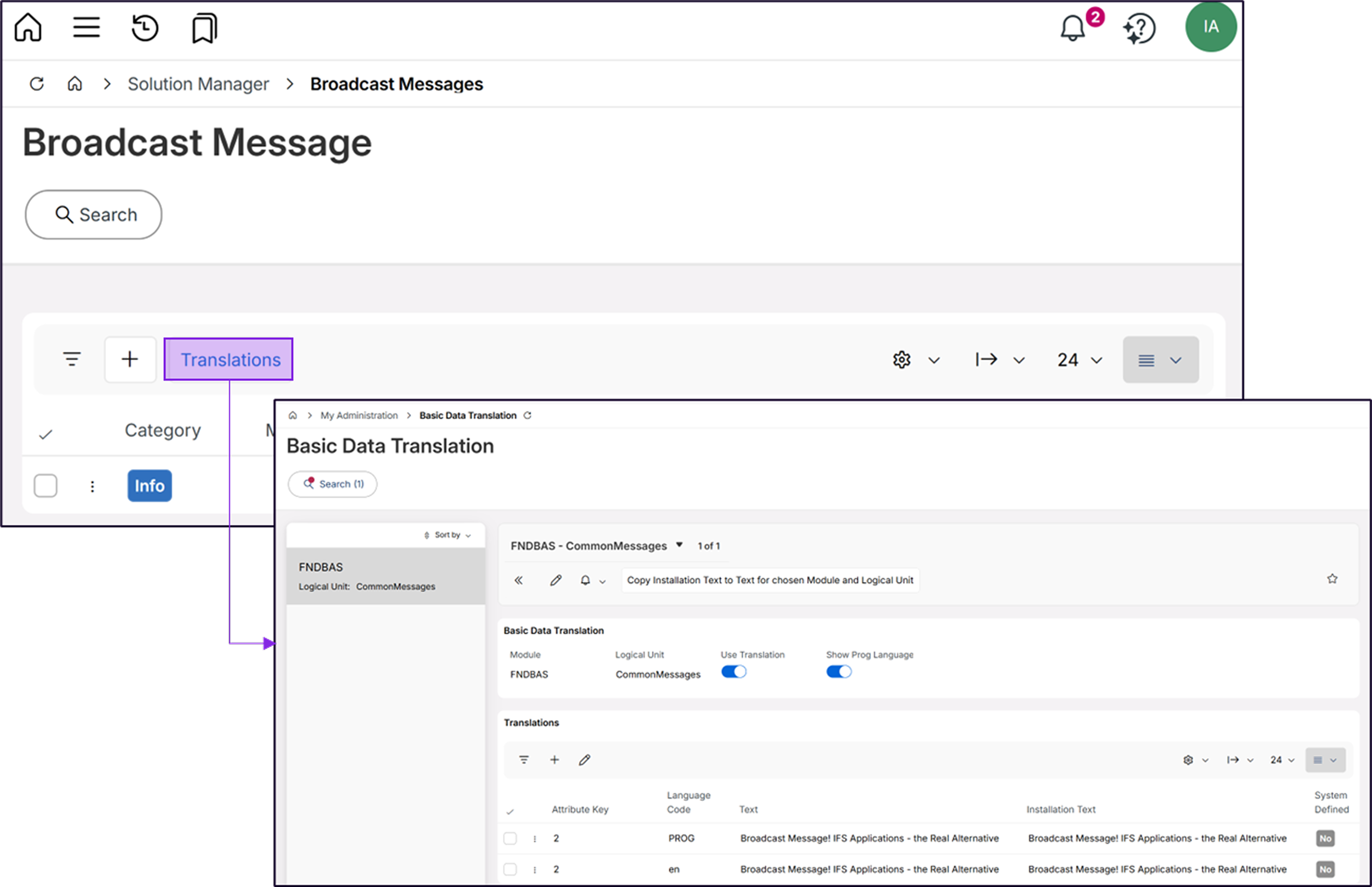Viewport: 1372px width, 887px height.
Task: Refresh Basic Data Translation page
Action: click(x=527, y=415)
